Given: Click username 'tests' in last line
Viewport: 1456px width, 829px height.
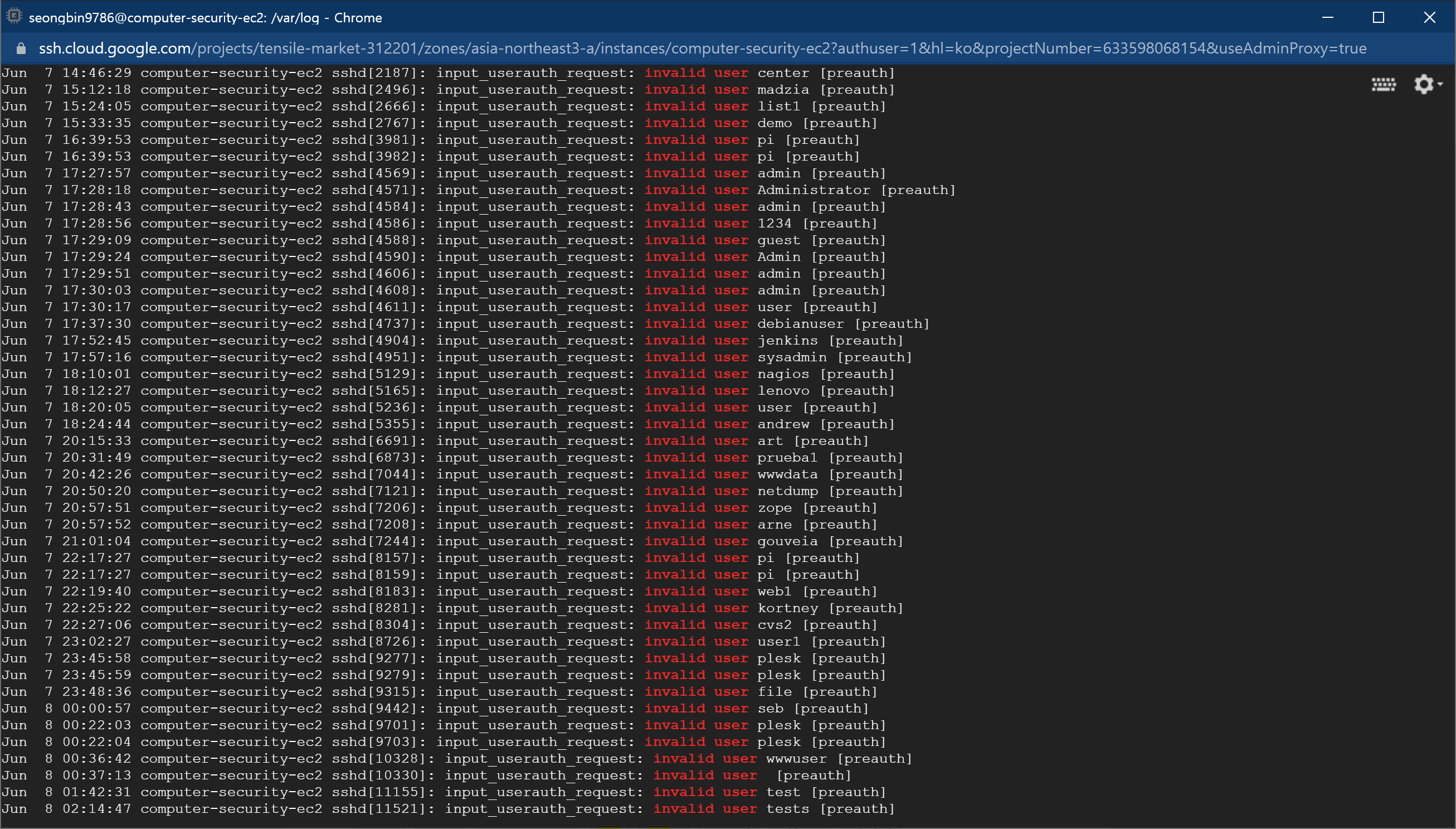Looking at the screenshot, I should click(787, 809).
